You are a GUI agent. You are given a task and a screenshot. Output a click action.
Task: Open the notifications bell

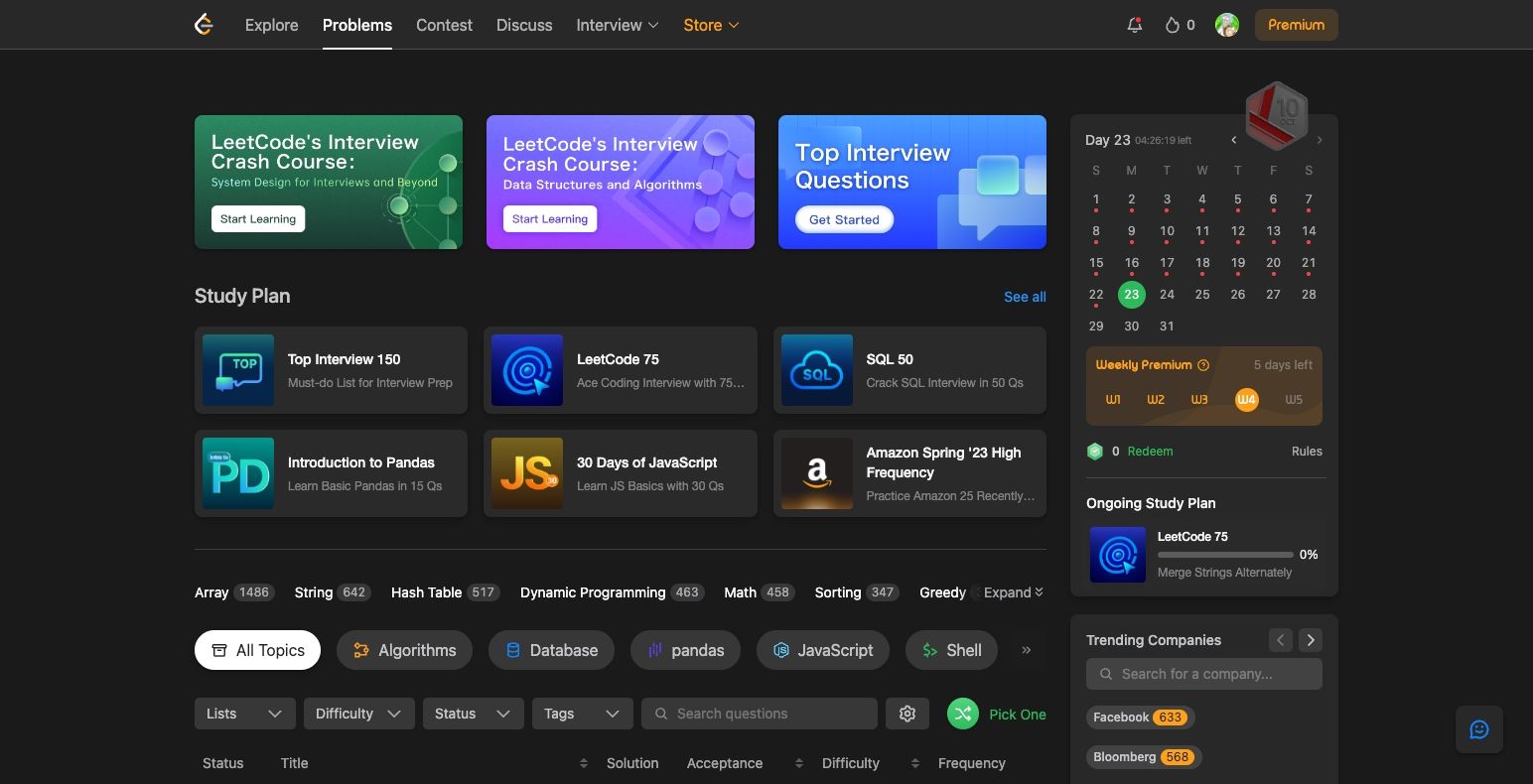coord(1134,25)
